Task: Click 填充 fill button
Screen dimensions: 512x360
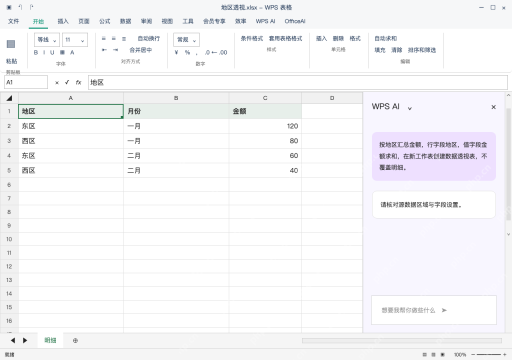Action: pos(380,50)
